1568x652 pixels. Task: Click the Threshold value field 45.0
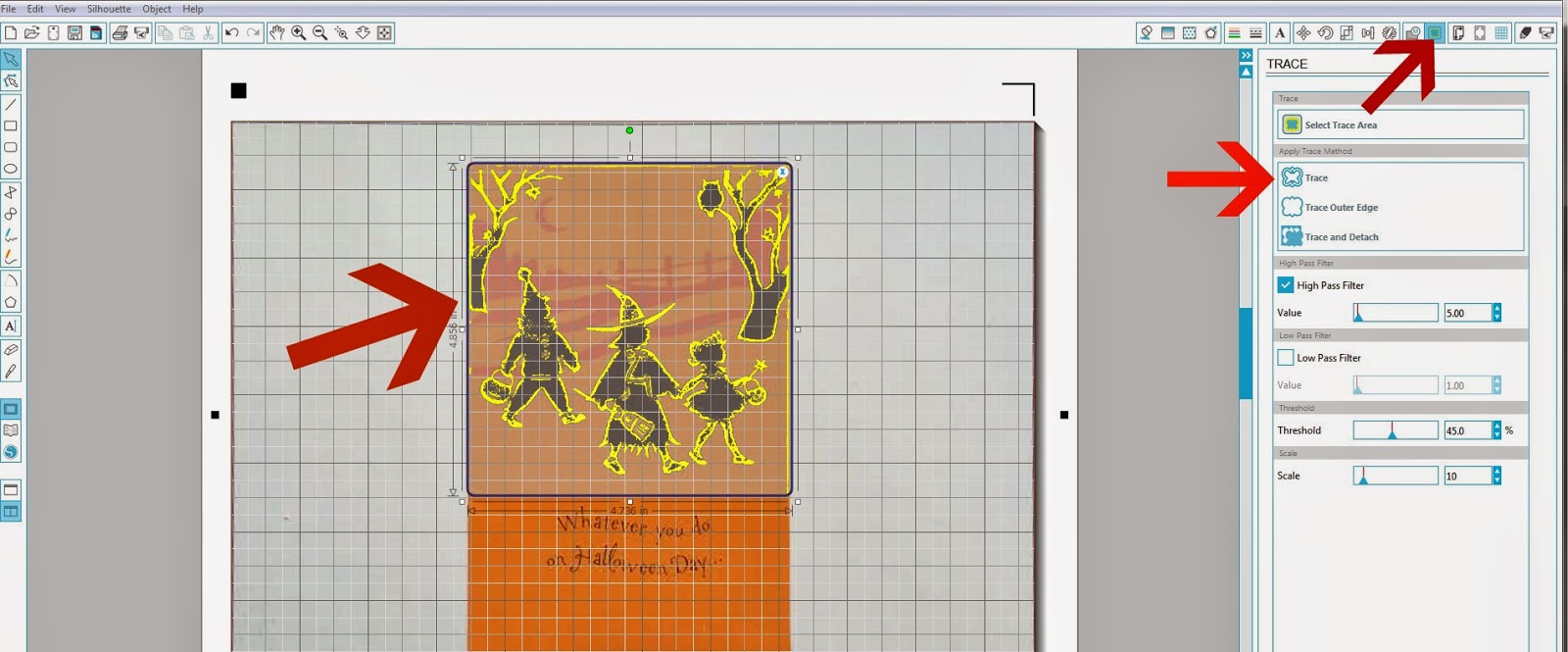[1468, 430]
